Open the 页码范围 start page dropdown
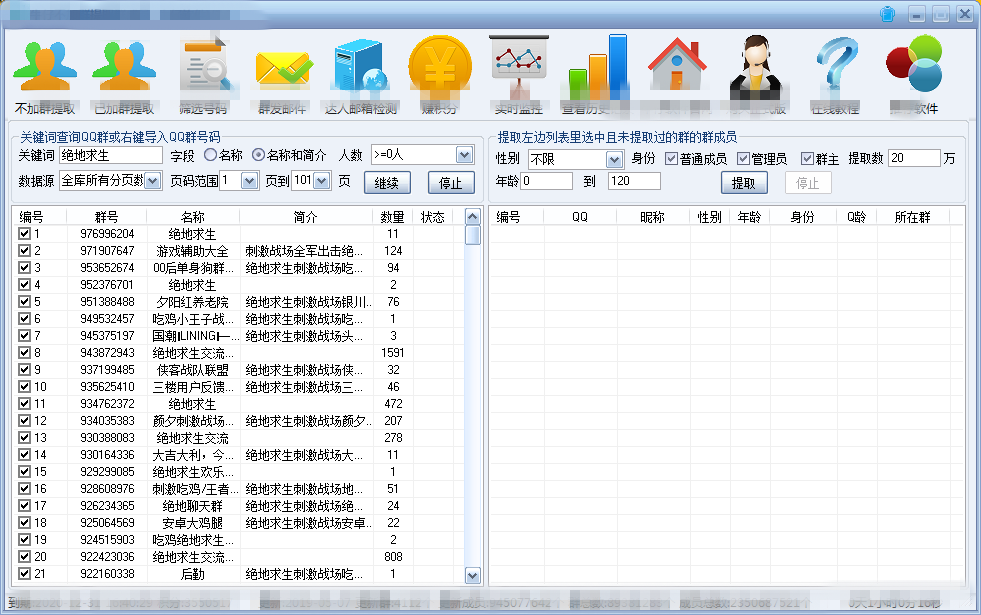 249,181
